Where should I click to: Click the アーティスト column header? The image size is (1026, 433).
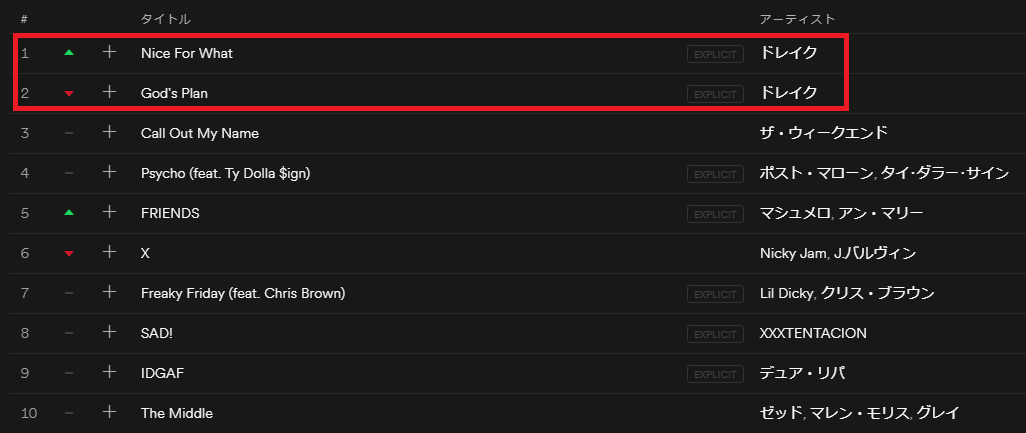(797, 19)
